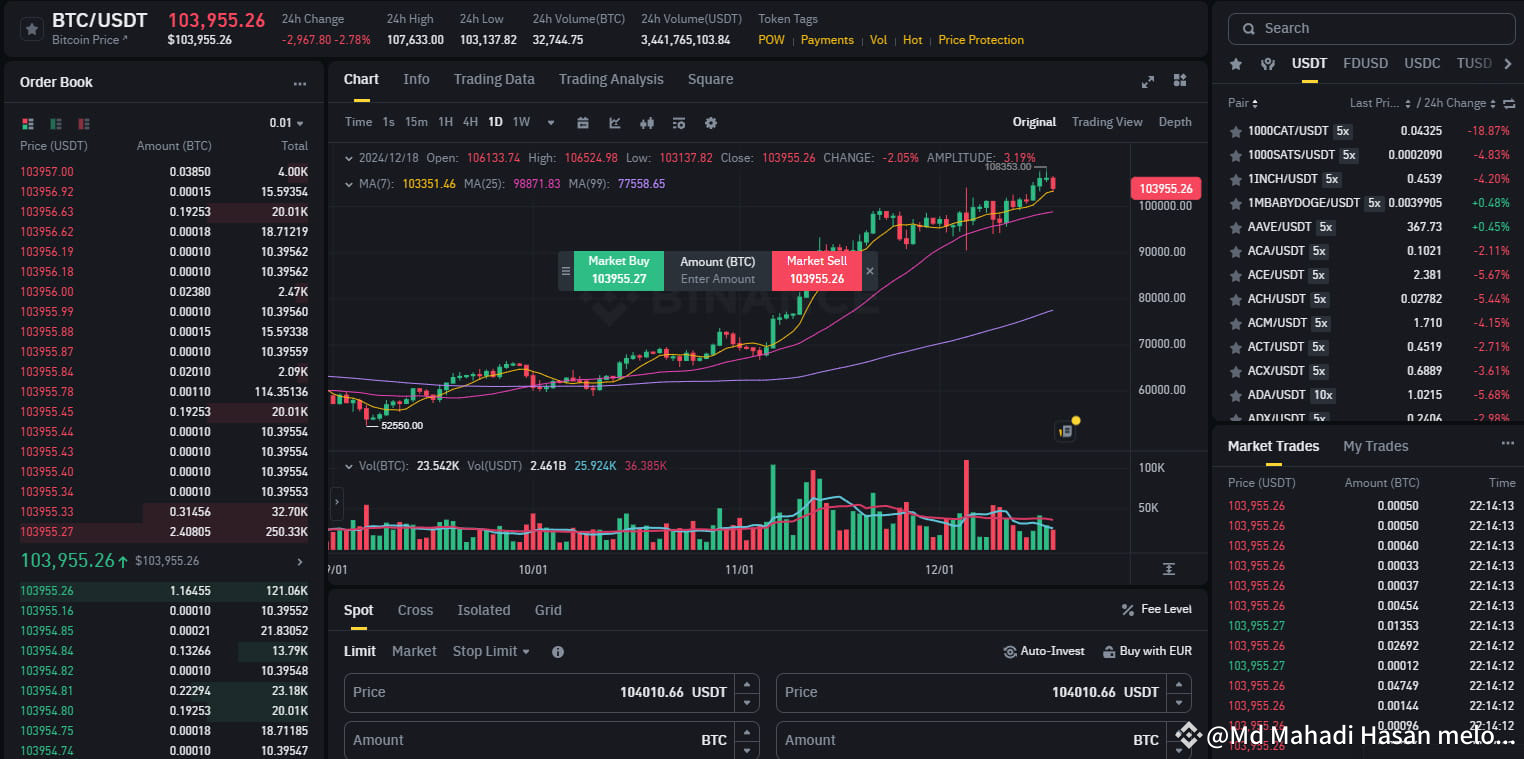The height and width of the screenshot is (759, 1524).
Task: Add BTC/USDT to favorites with star icon
Action: pyautogui.click(x=32, y=29)
